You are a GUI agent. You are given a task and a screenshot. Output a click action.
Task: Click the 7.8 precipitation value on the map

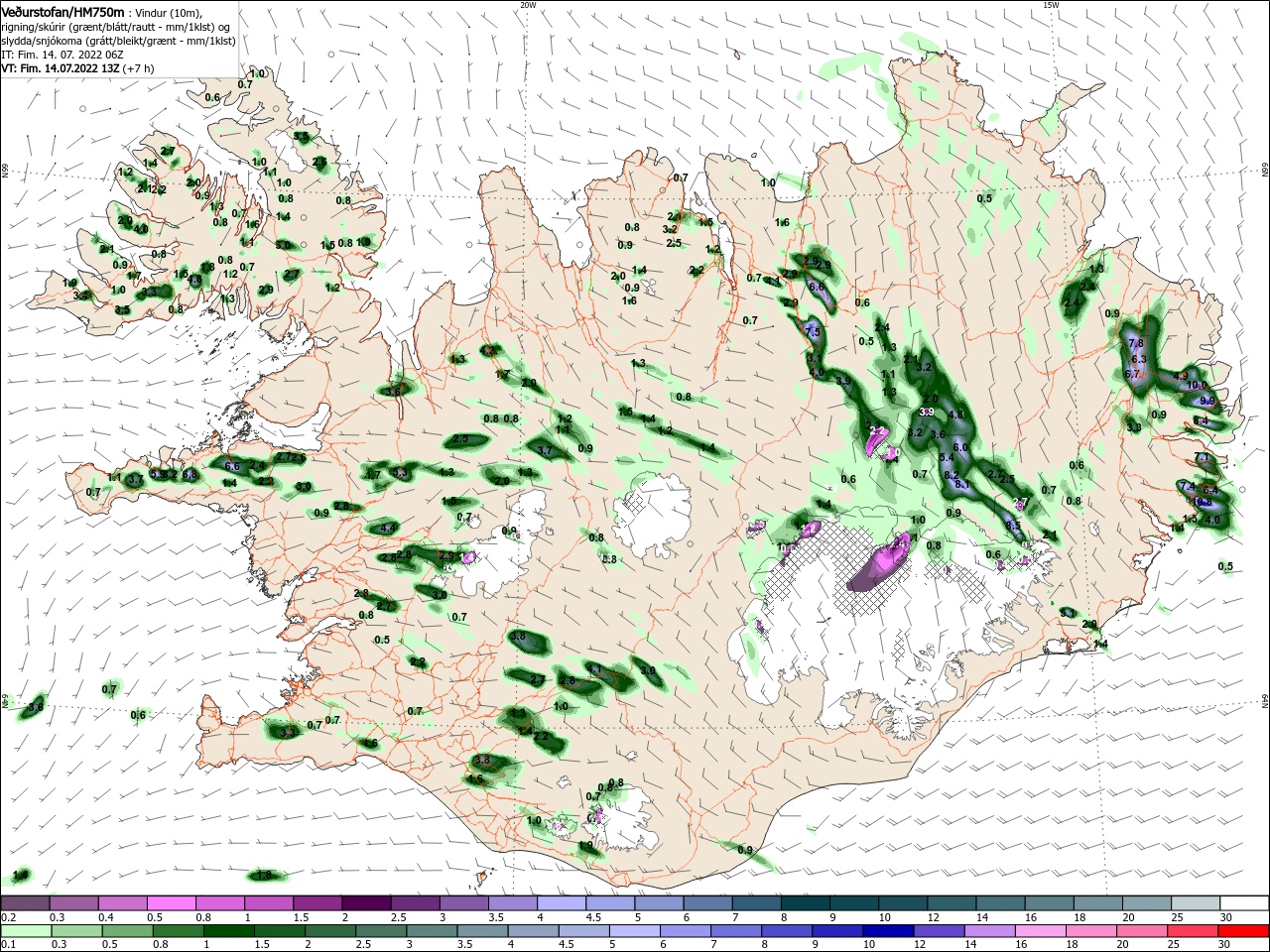tap(1137, 343)
